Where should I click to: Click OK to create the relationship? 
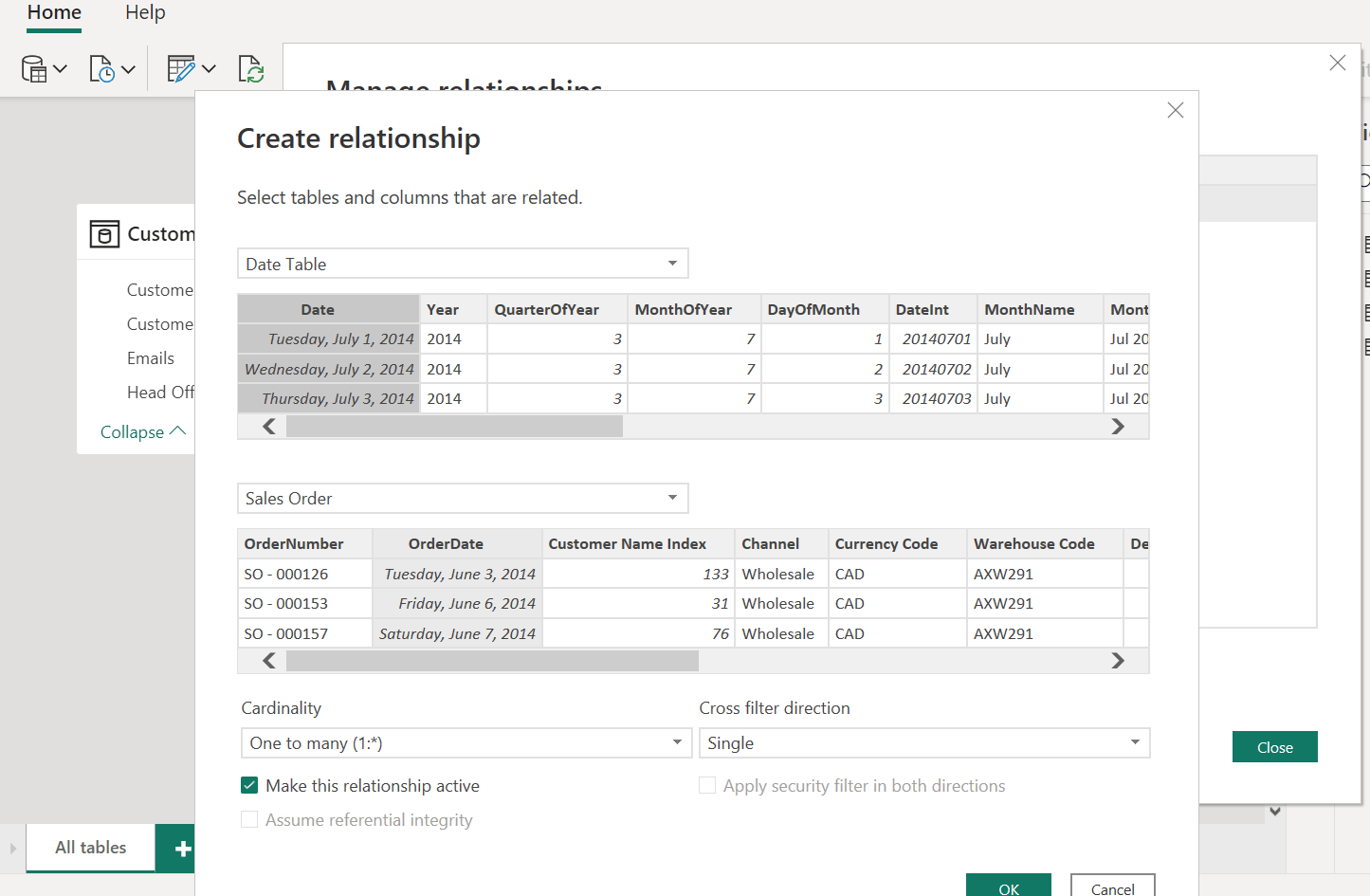coord(1008,887)
